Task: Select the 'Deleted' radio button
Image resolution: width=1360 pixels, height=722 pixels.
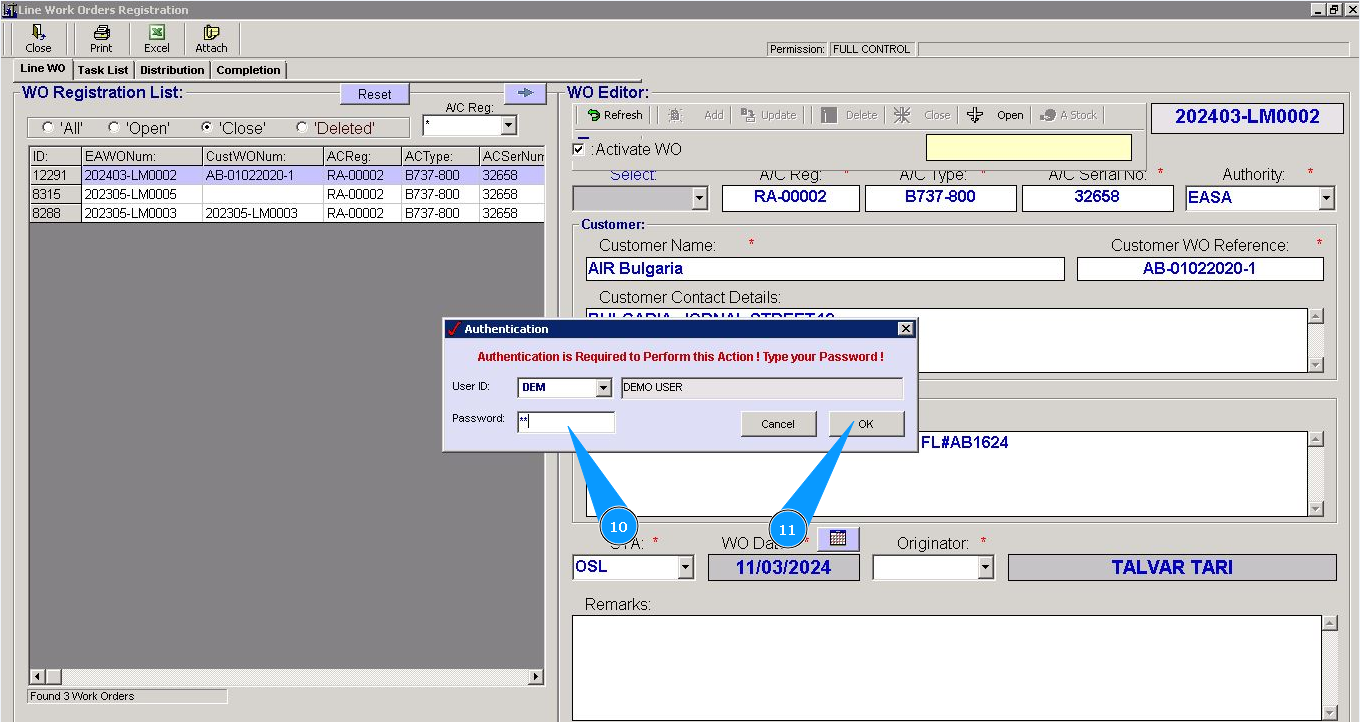Action: [x=303, y=128]
